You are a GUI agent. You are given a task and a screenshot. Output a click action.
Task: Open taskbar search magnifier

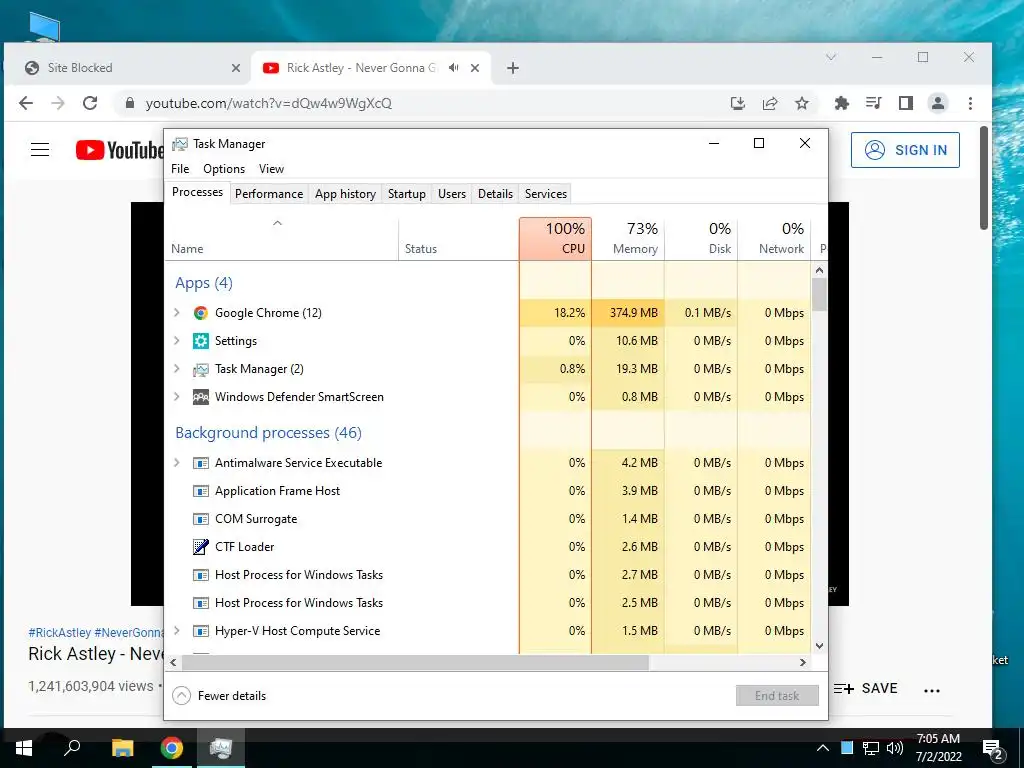(72, 748)
